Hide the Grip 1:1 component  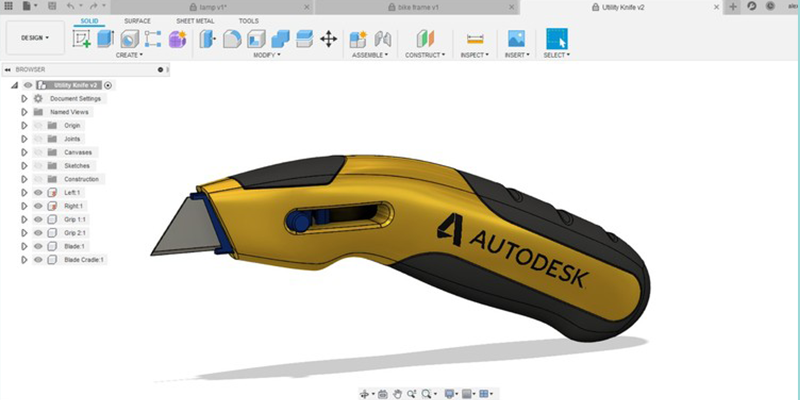pyautogui.click(x=38, y=219)
